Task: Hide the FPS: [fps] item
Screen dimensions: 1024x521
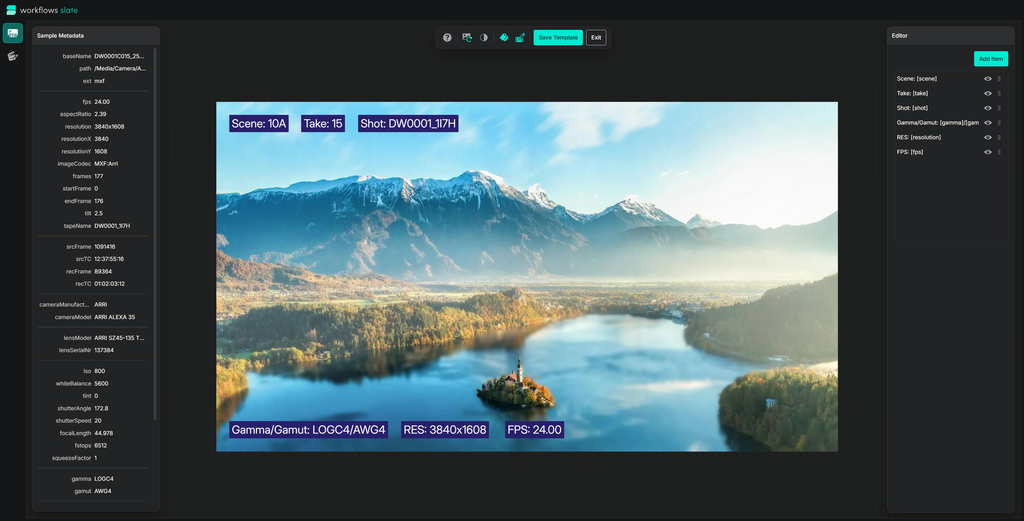Action: 988,152
